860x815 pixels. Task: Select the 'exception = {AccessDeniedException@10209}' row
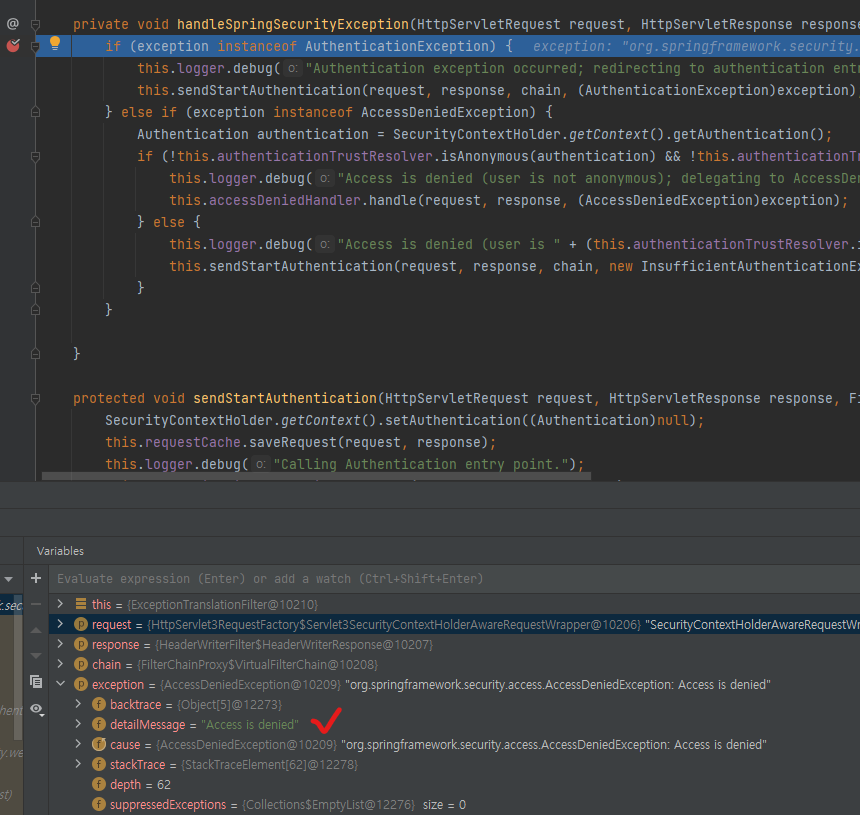click(x=454, y=684)
